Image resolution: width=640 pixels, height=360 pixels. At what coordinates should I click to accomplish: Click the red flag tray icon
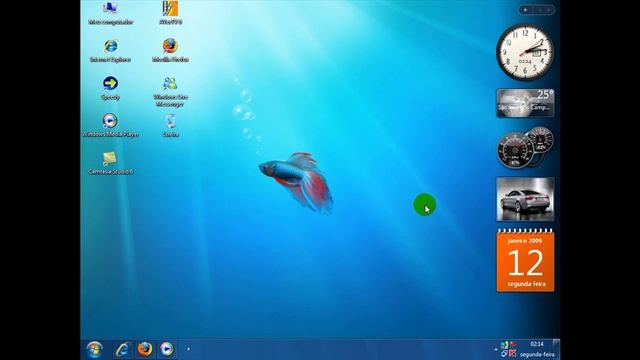(x=513, y=345)
